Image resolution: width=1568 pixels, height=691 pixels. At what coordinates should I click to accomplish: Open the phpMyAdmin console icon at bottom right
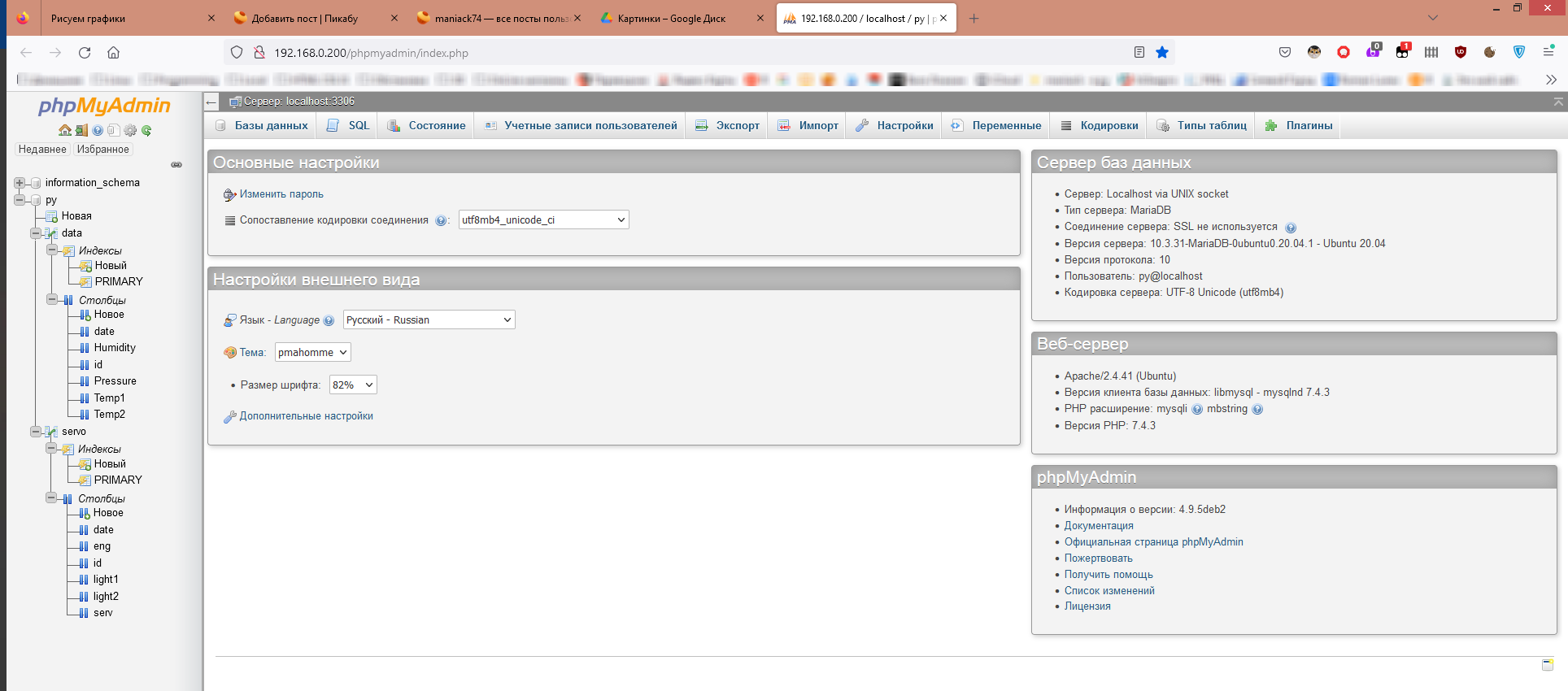click(1548, 664)
